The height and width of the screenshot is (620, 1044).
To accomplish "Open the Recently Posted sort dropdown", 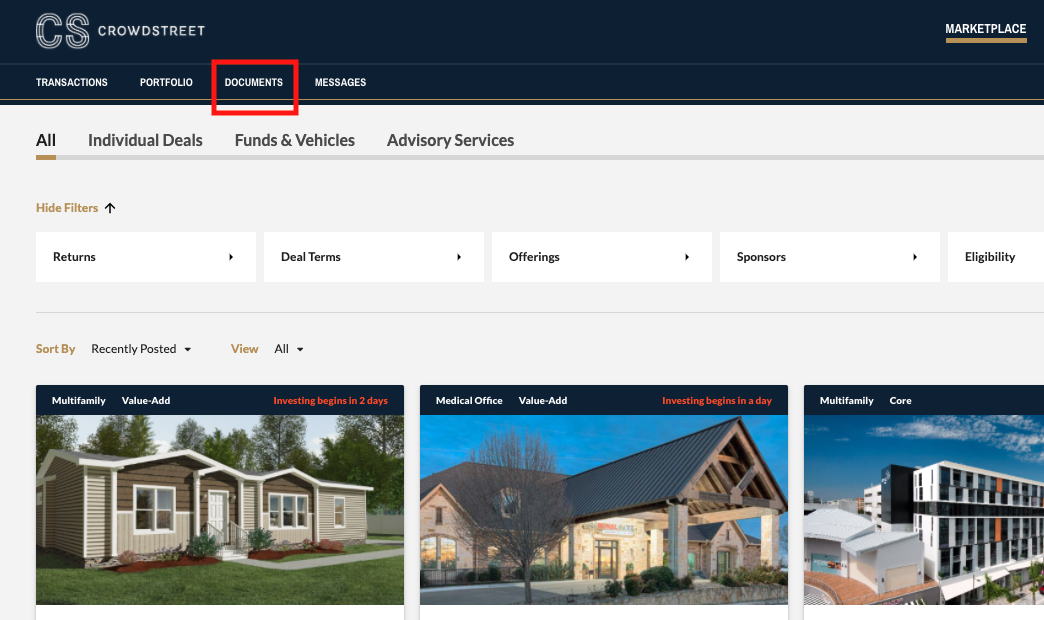I will 141,349.
